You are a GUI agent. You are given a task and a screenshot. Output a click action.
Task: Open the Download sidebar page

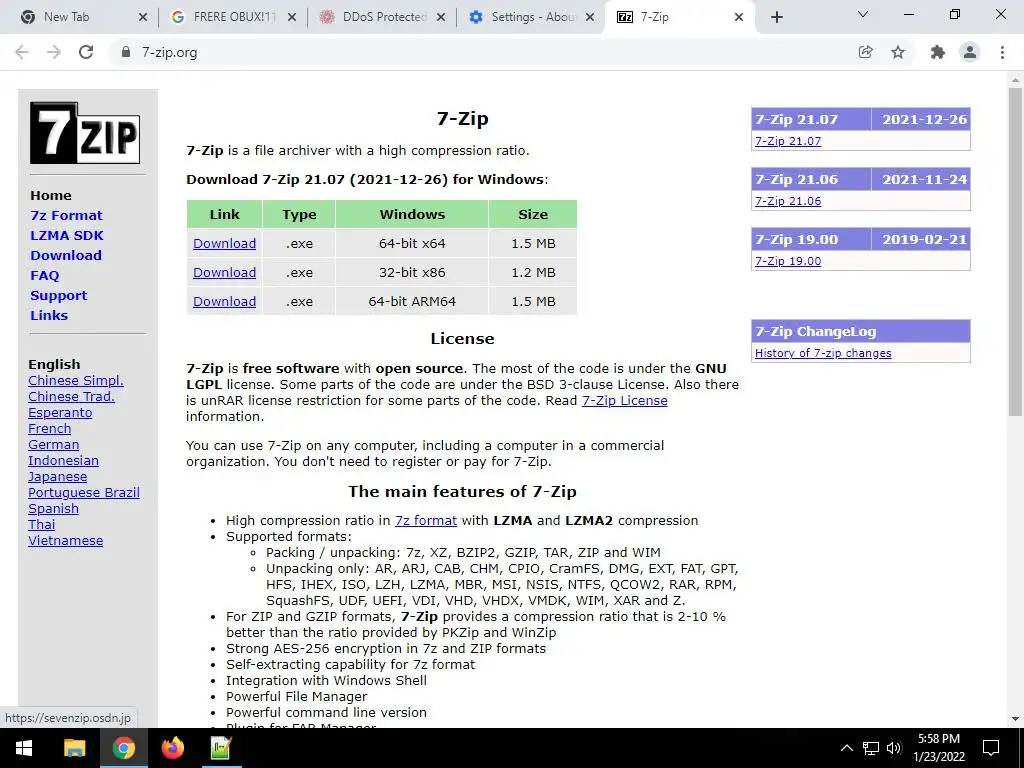tap(66, 255)
